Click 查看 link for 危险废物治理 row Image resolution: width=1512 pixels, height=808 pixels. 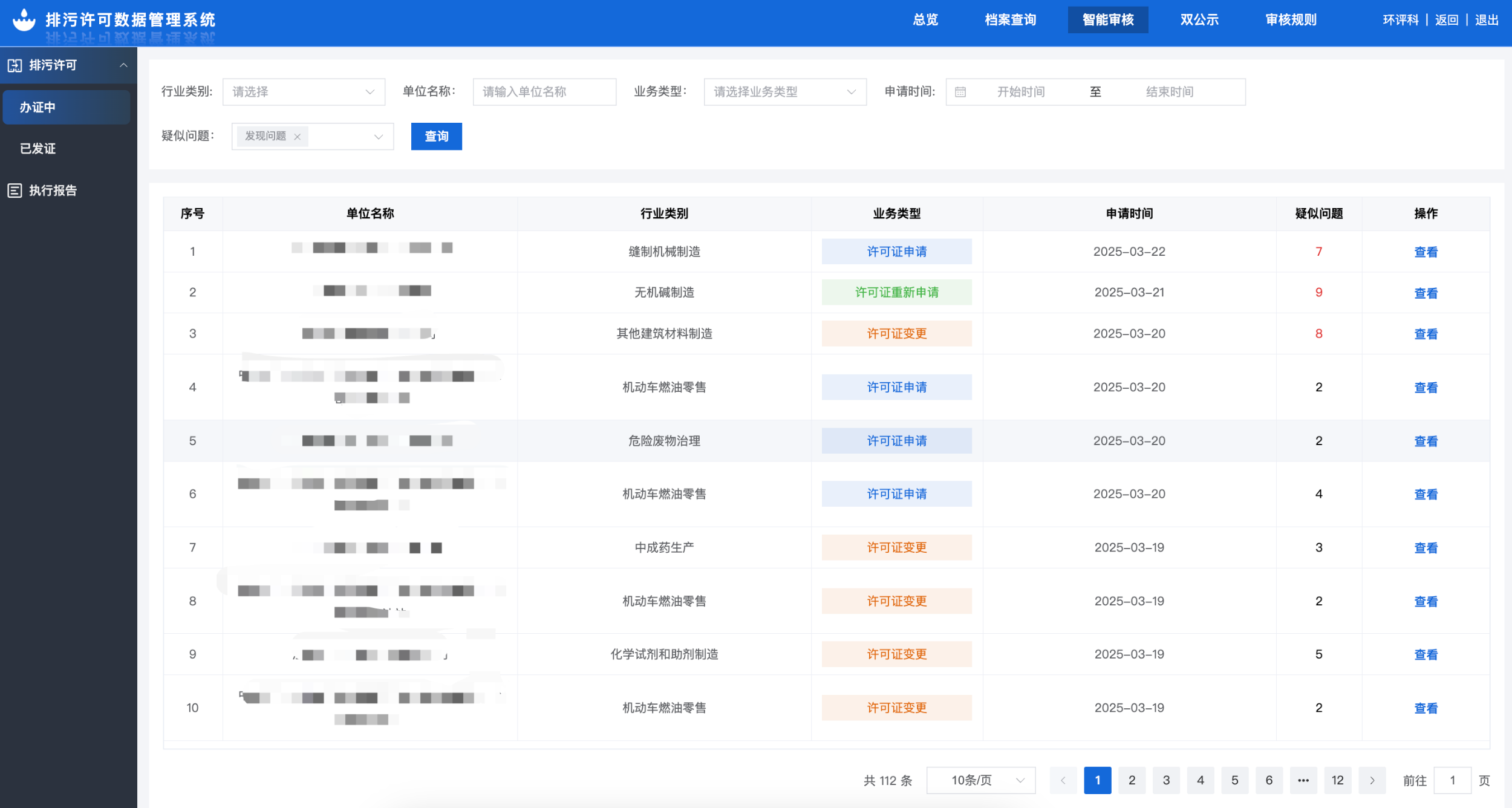click(1425, 441)
